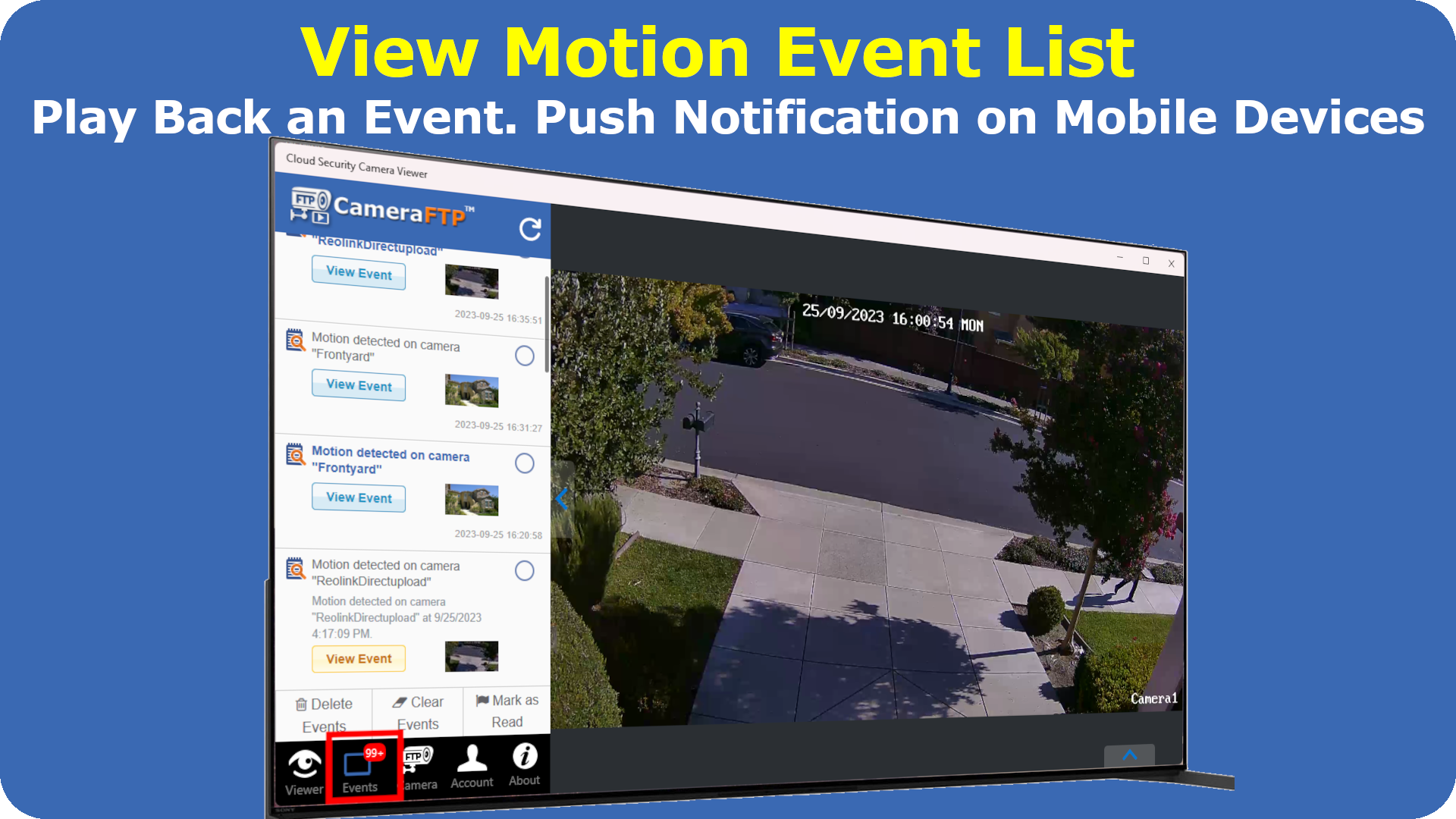Toggle selection circle for Frontyard 16:20 event

click(x=524, y=463)
